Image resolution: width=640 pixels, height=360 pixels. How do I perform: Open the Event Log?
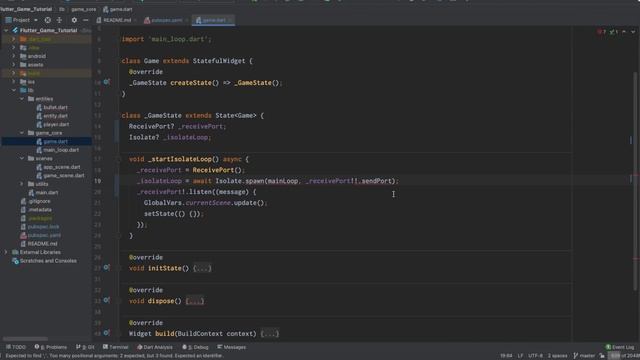[x=620, y=347]
